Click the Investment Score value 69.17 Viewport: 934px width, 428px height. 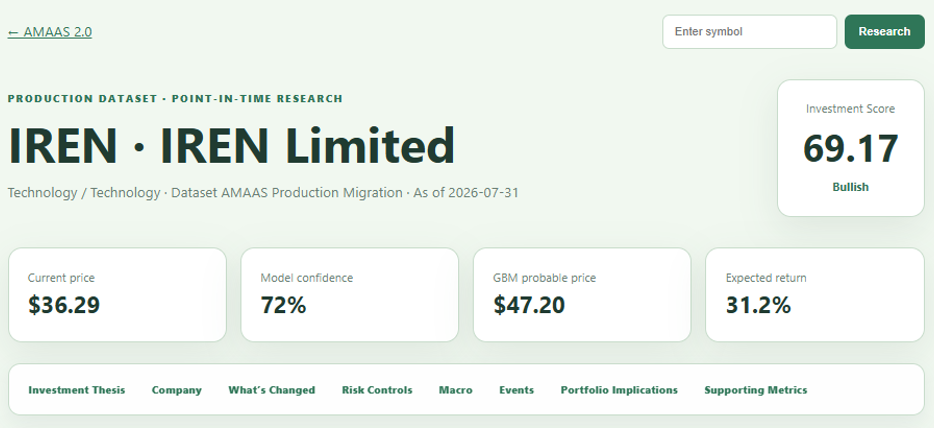[851, 149]
